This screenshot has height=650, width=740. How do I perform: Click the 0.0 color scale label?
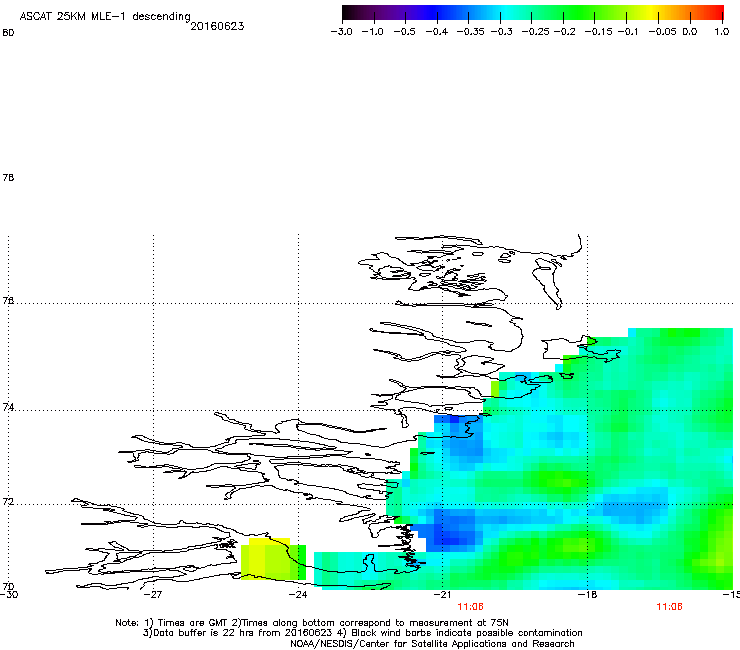pyautogui.click(x=690, y=32)
